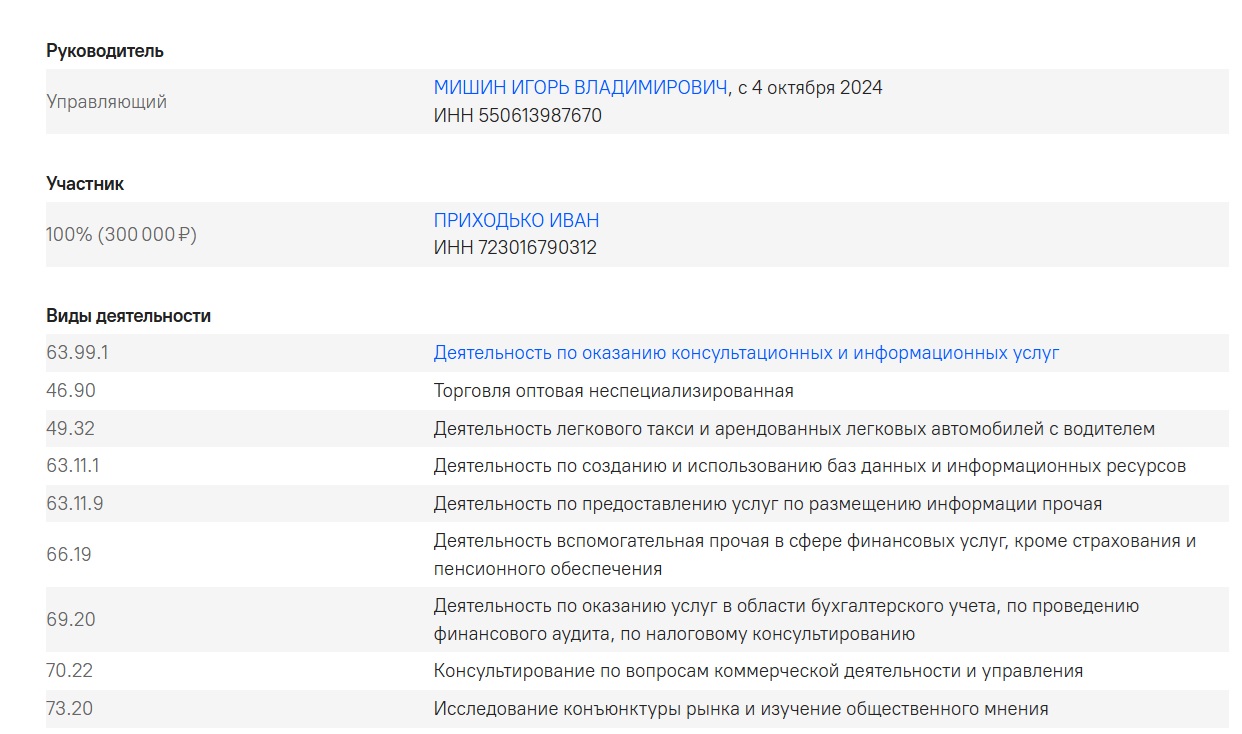Select the Управляющий role label
This screenshot has height=734, width=1242.
(106, 102)
